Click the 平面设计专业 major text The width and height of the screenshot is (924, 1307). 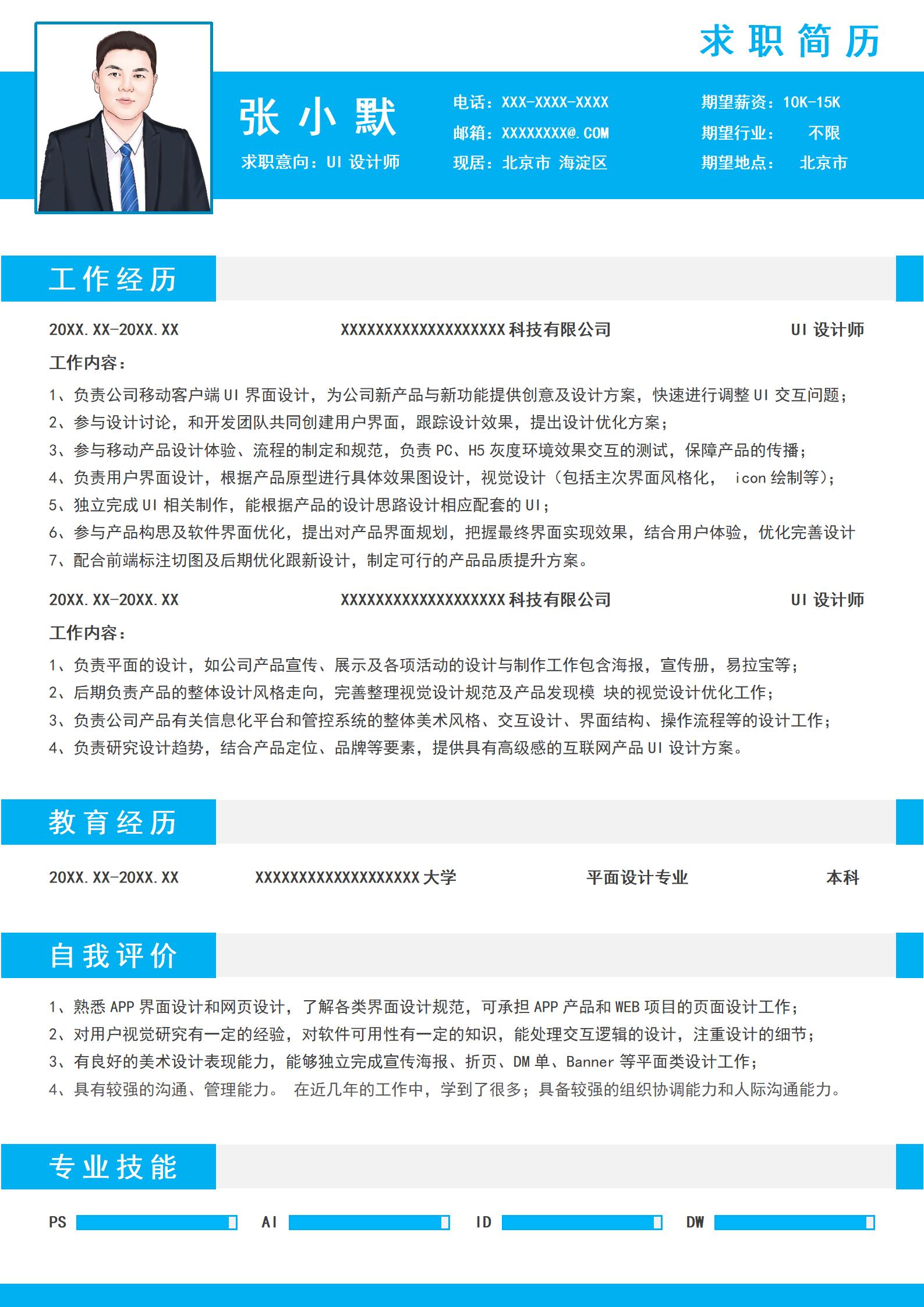tap(637, 877)
